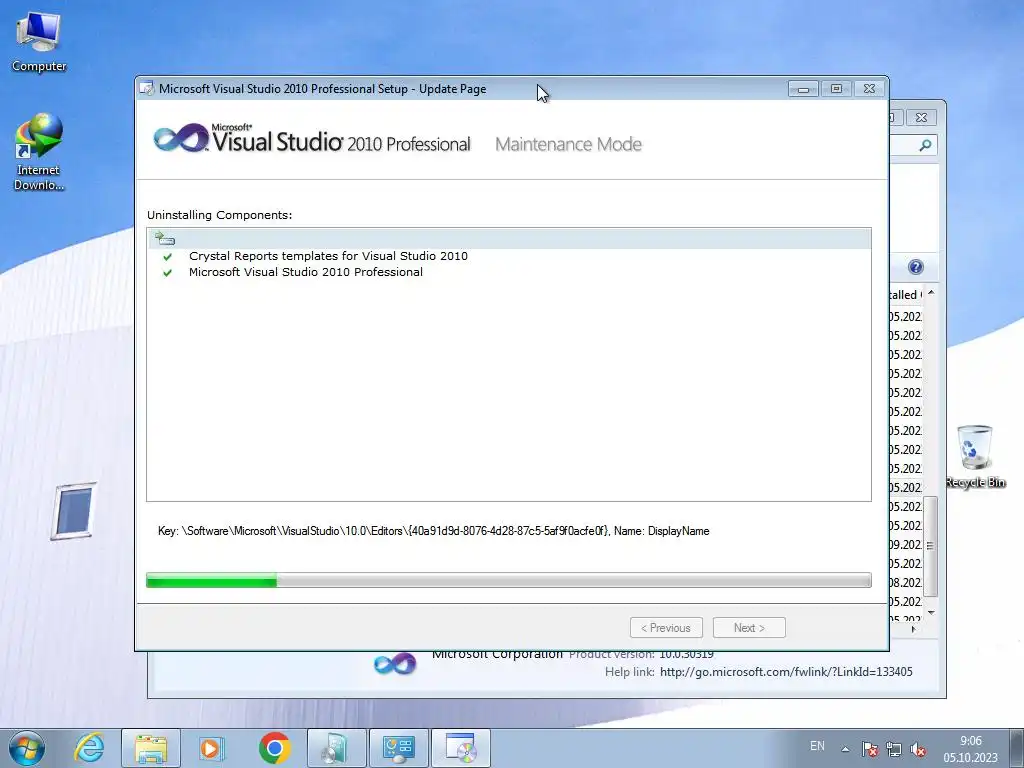Click the current-item arrow icon in the component list
This screenshot has width=1024, height=768.
pos(165,238)
